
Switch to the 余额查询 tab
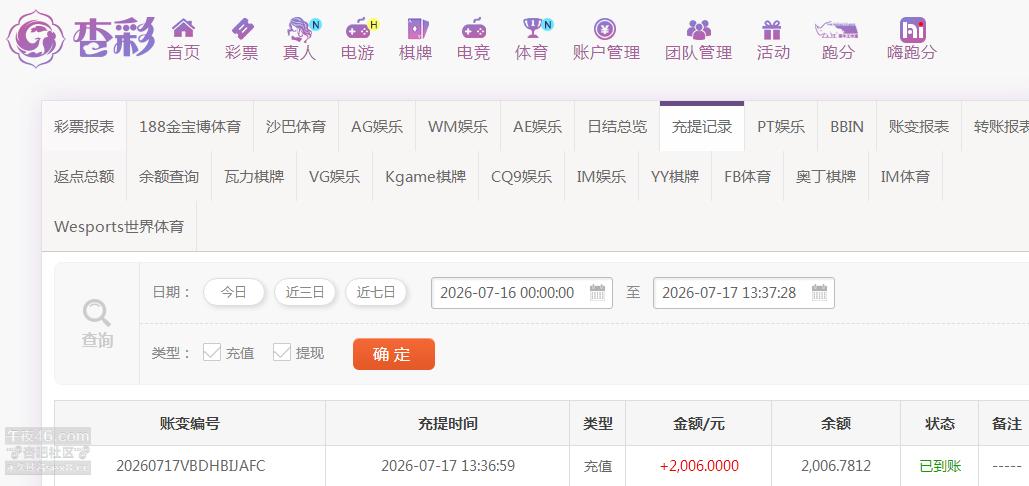[169, 176]
